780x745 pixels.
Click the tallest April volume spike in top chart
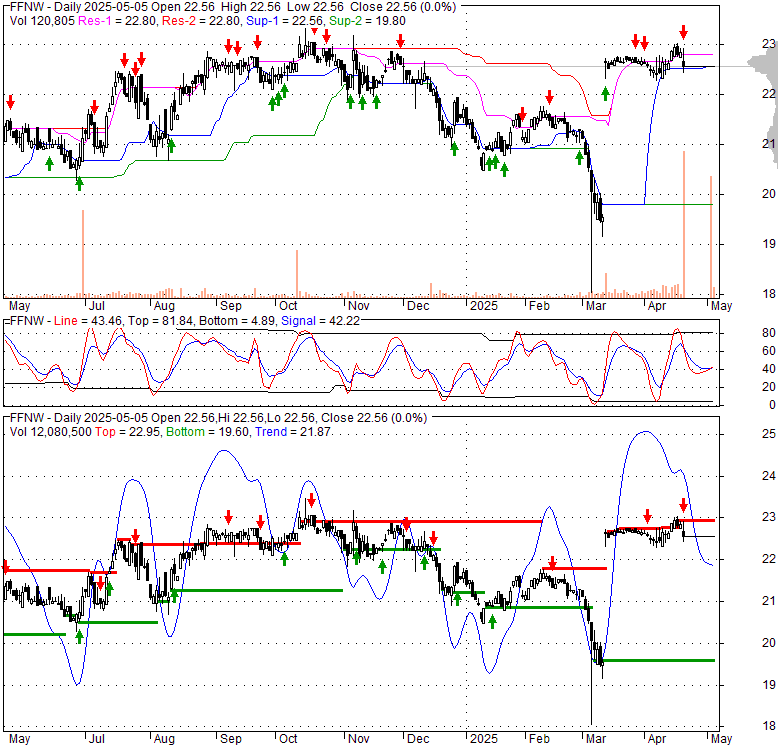point(684,224)
